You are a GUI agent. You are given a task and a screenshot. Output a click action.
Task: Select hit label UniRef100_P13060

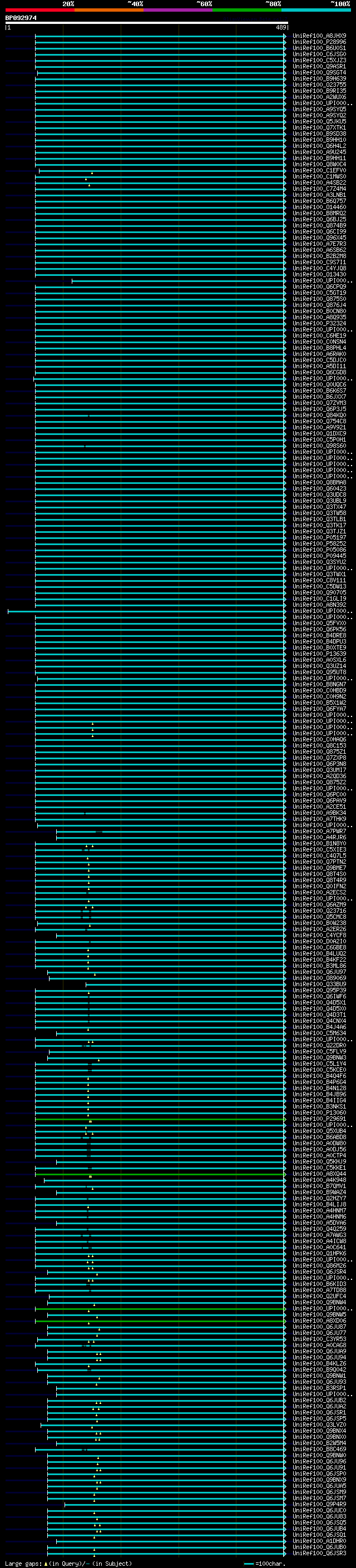pyautogui.click(x=319, y=1112)
